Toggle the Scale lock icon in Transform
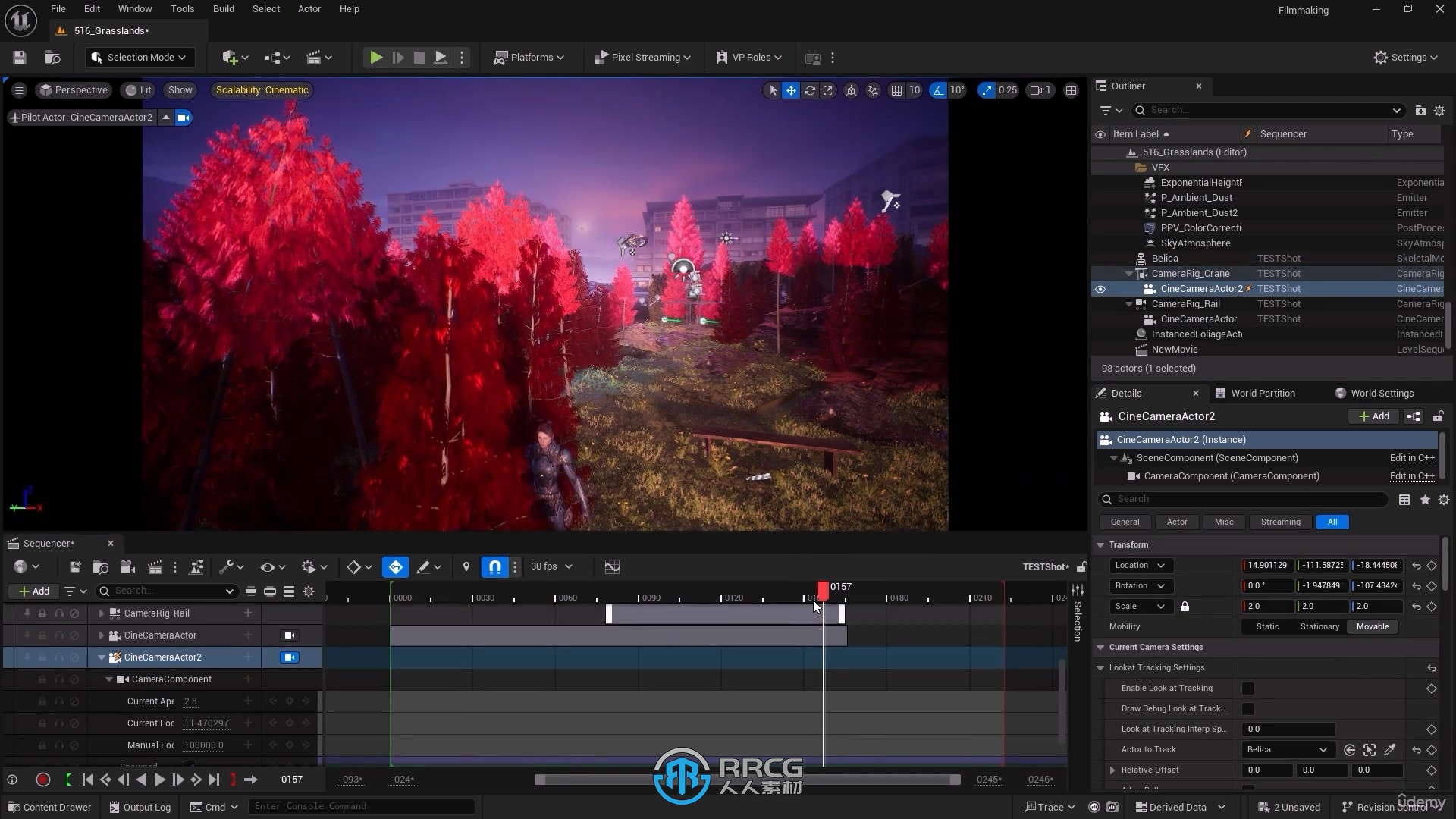The image size is (1456, 819). pos(1185,607)
